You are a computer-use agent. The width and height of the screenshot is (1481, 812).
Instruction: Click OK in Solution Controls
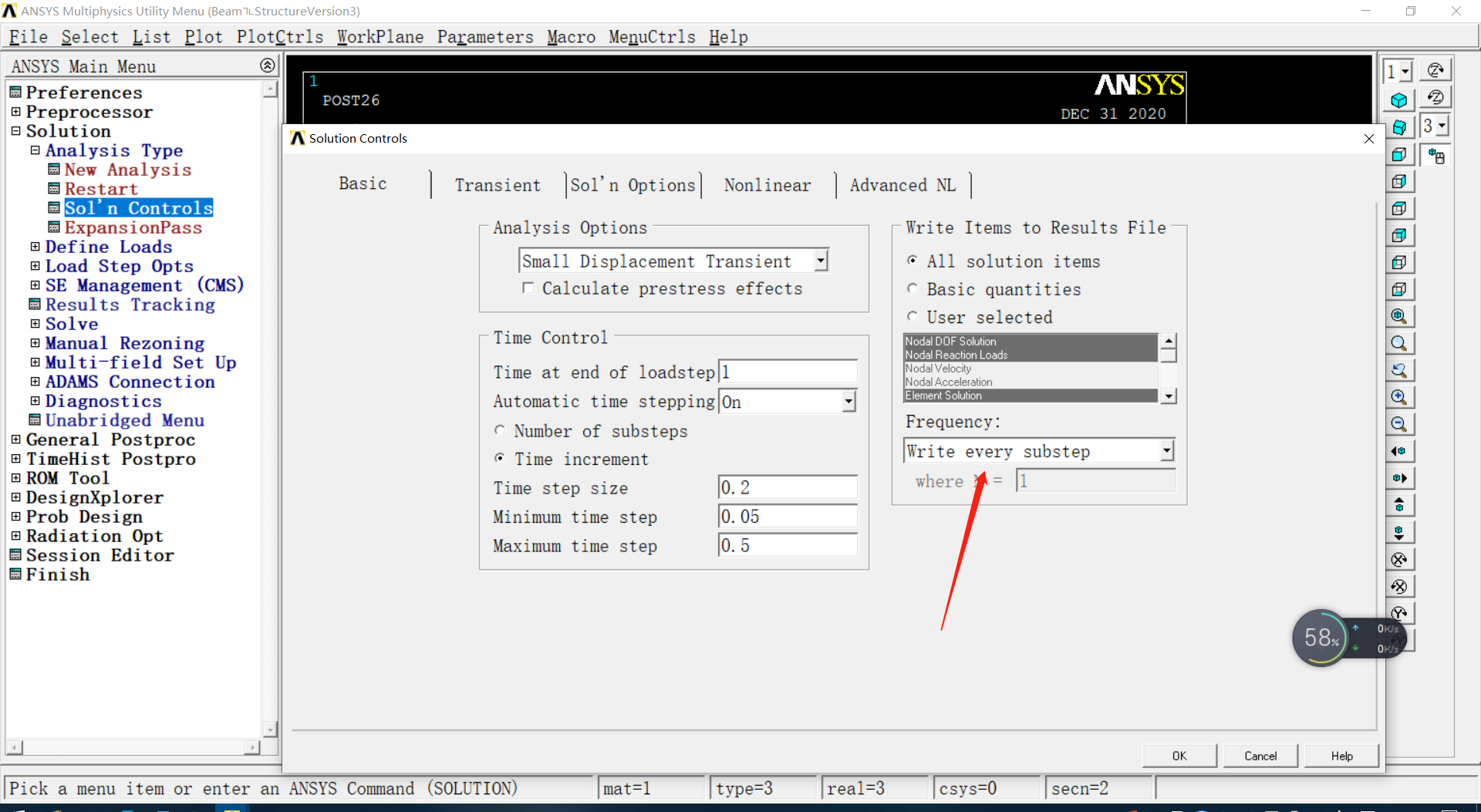(1179, 756)
